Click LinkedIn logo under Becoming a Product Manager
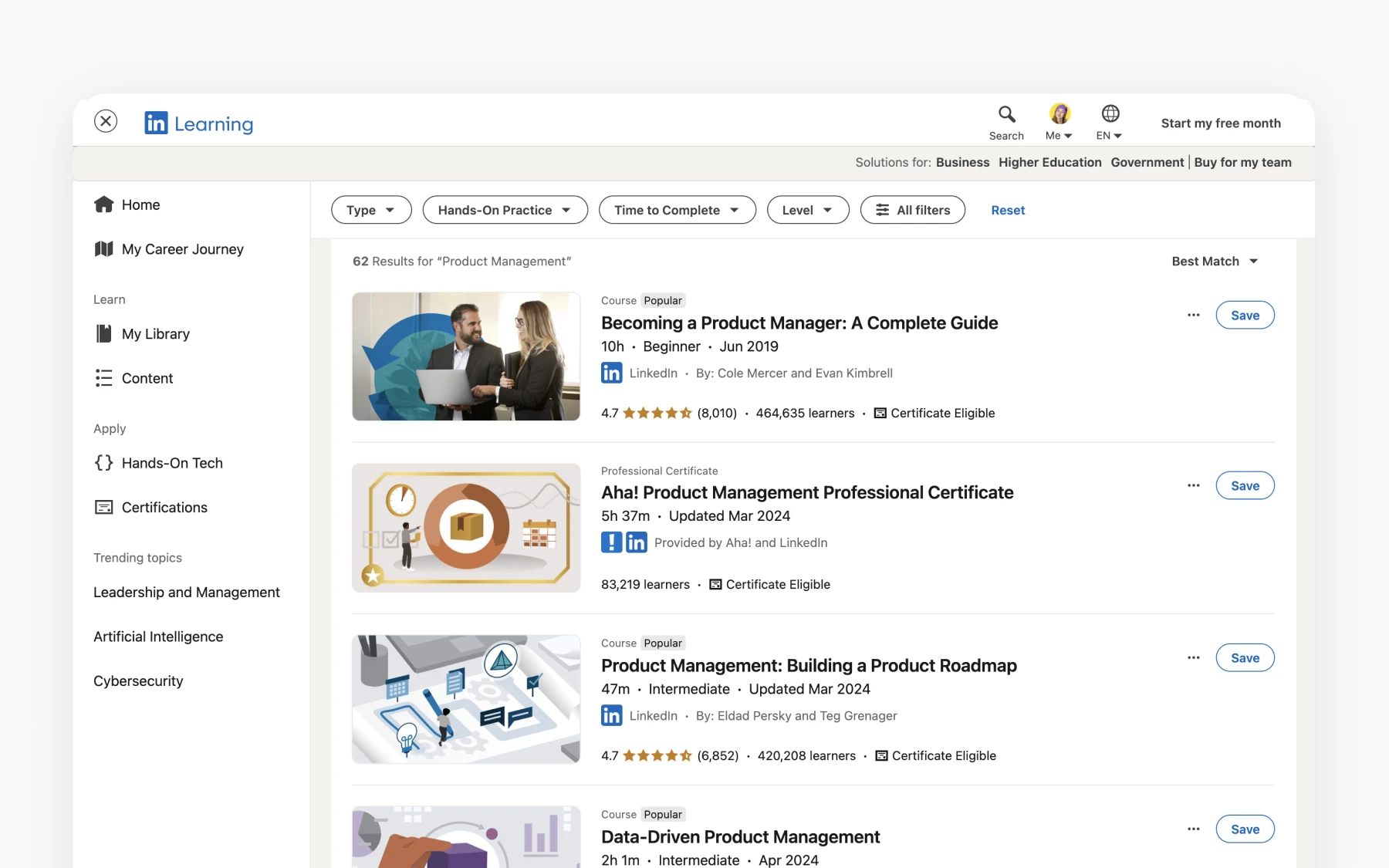The width and height of the screenshot is (1389, 868). 611,373
